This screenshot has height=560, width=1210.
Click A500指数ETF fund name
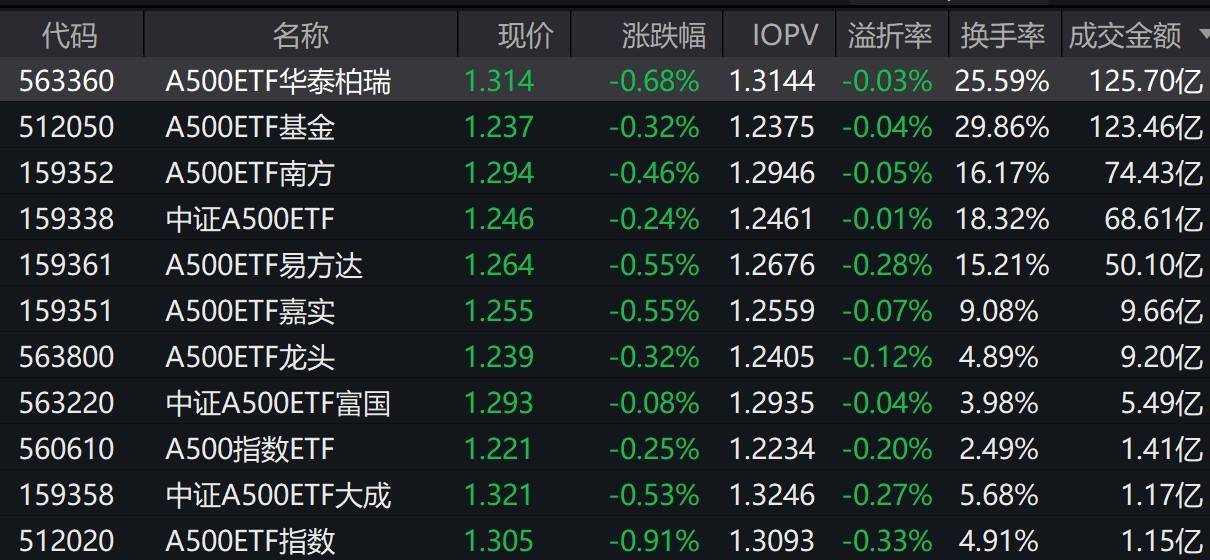250,449
